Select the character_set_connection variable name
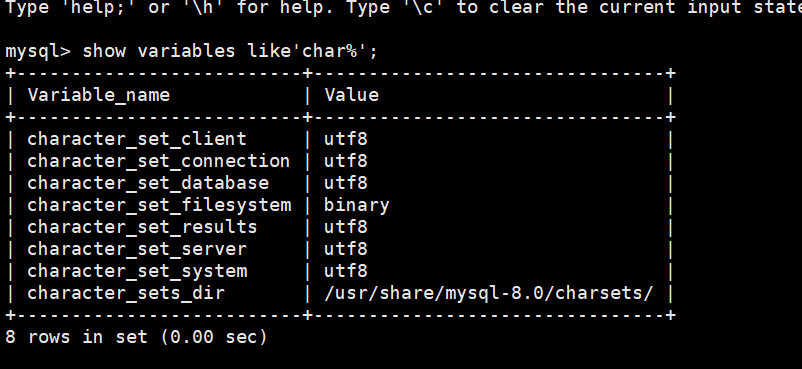 159,161
